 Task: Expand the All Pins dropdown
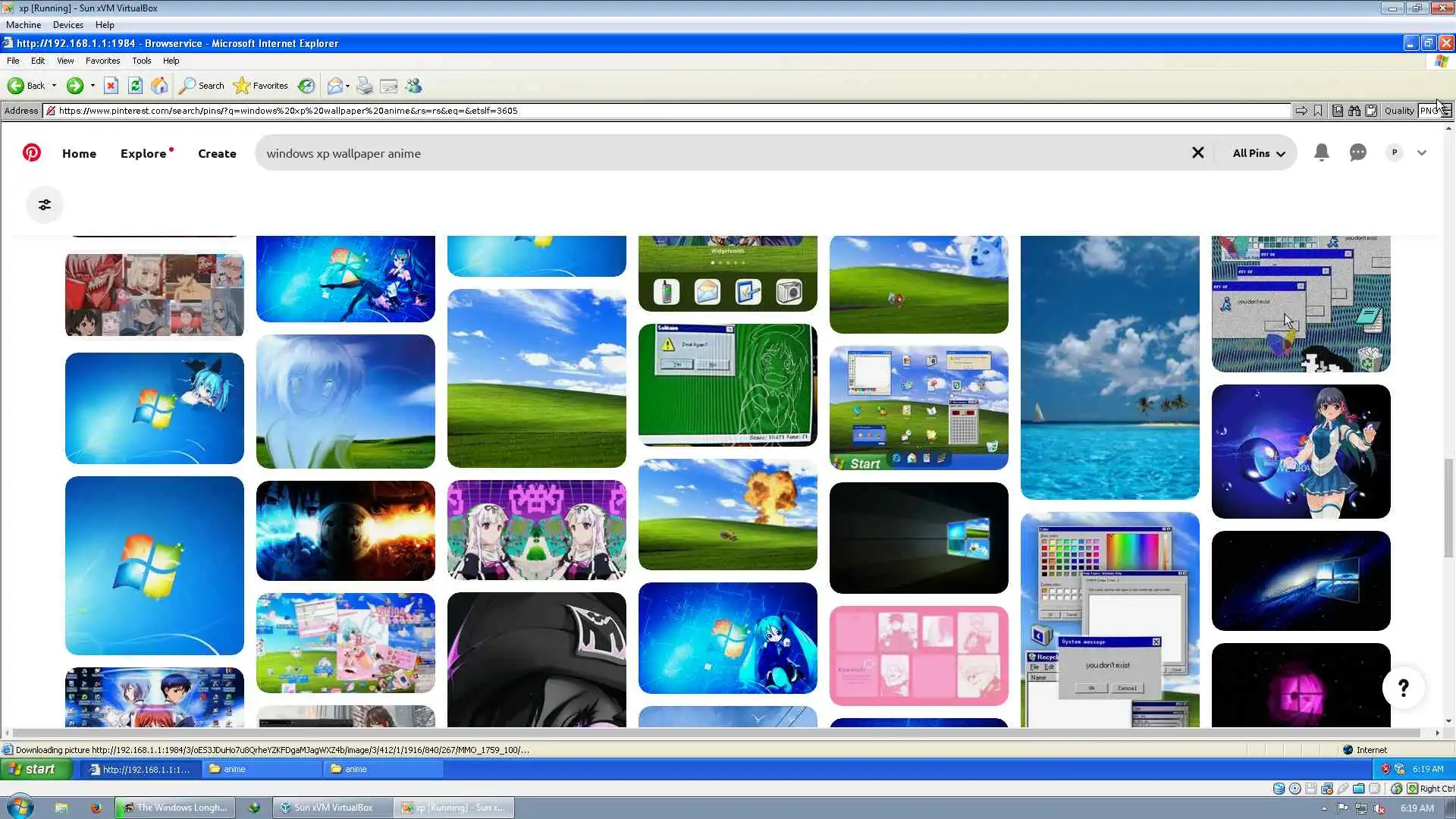(1258, 153)
